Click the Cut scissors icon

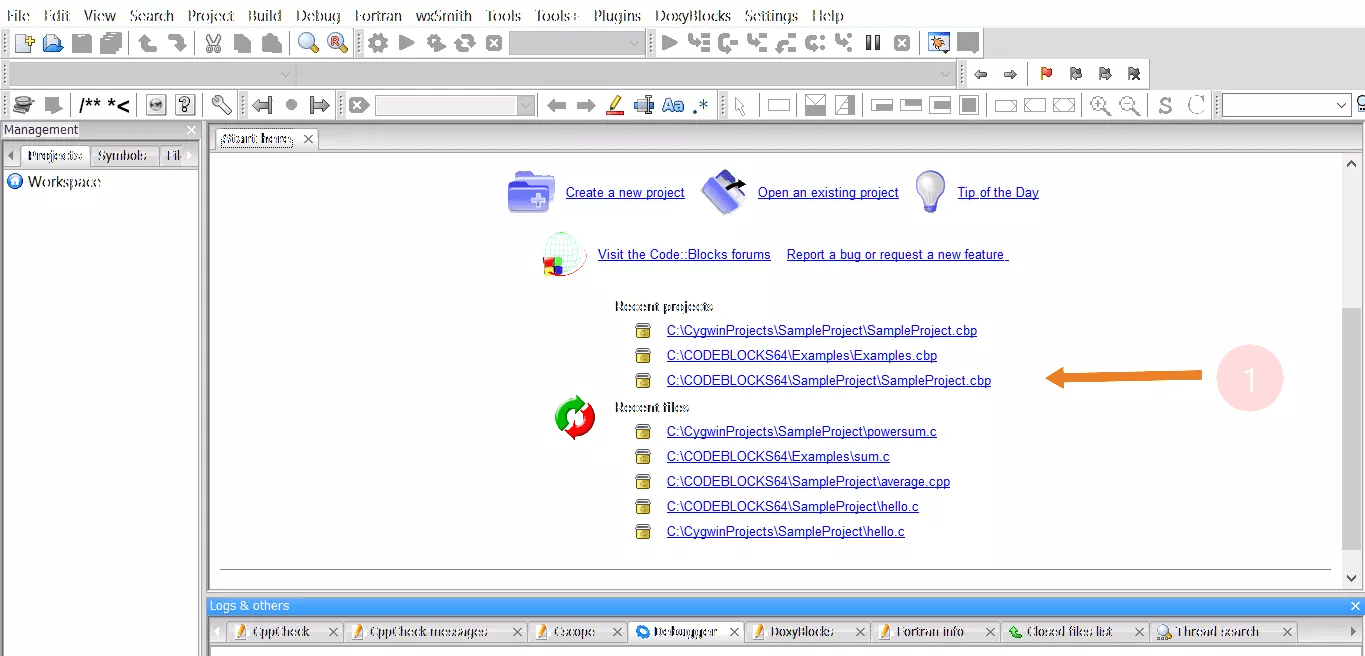213,43
